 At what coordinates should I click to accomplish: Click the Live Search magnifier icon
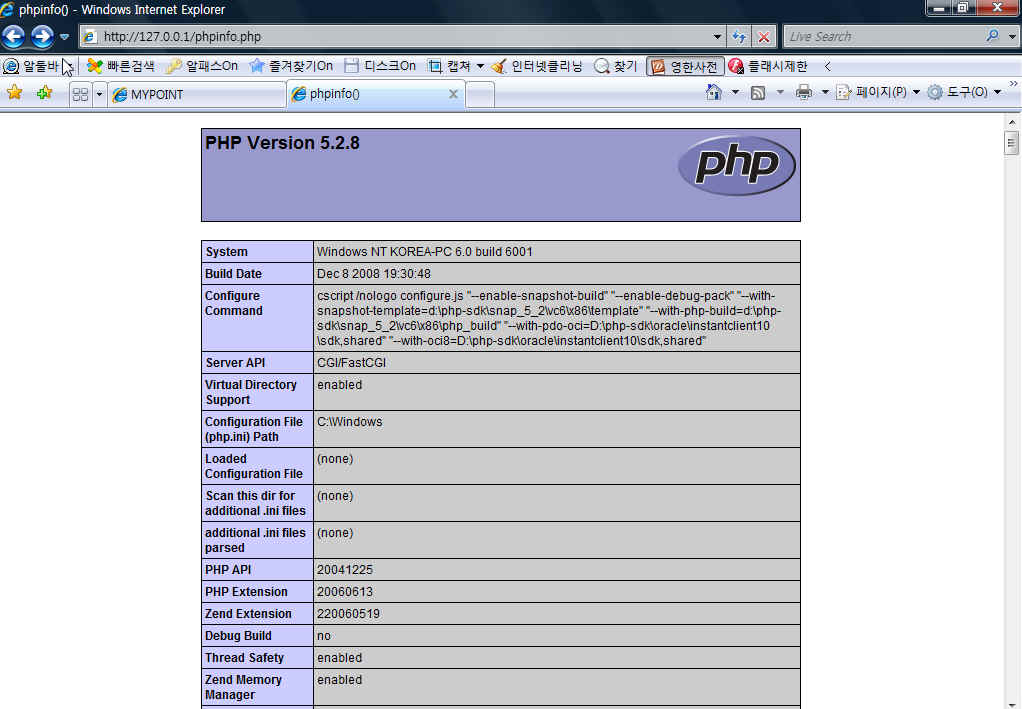pos(993,36)
